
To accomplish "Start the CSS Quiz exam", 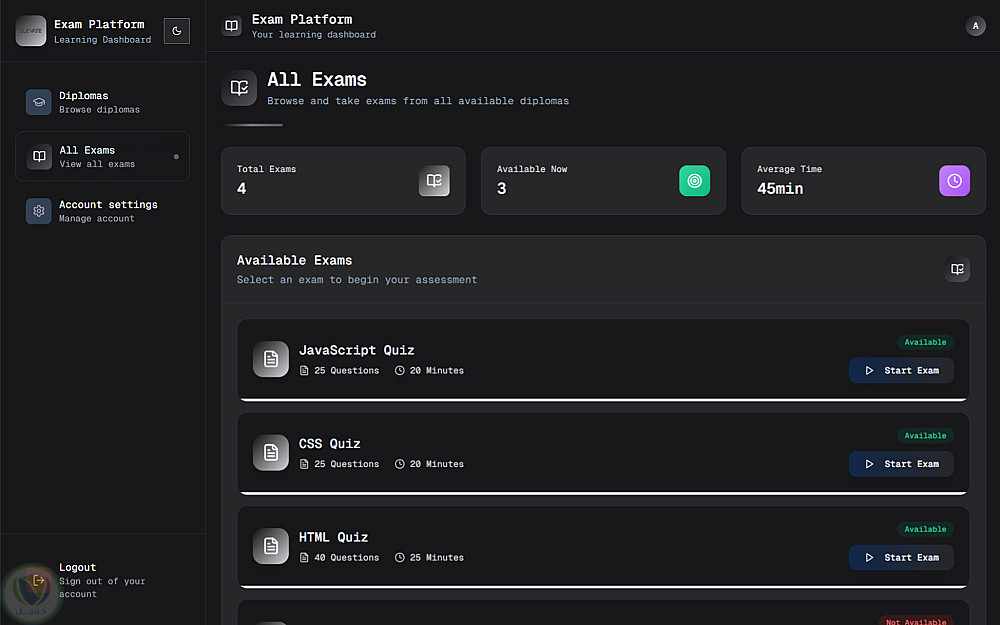I will coord(901,464).
